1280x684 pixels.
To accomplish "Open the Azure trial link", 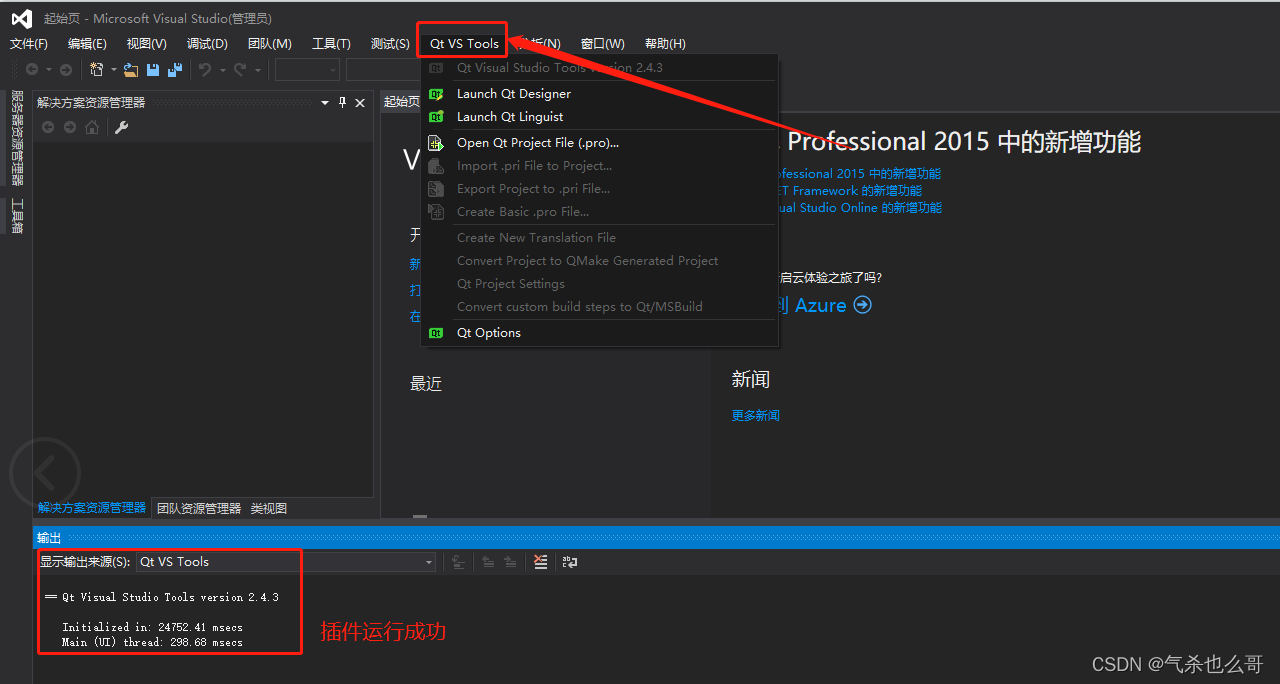I will 820,305.
